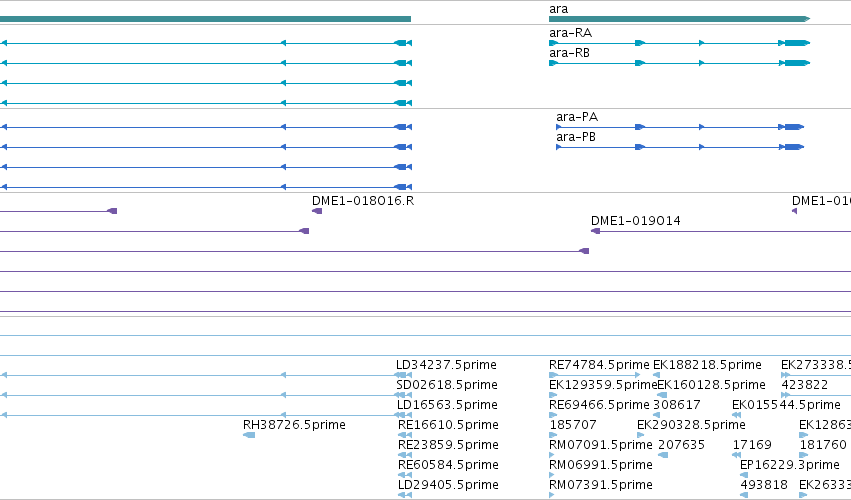Select the LD16563.5prime EST label

[x=447, y=405]
